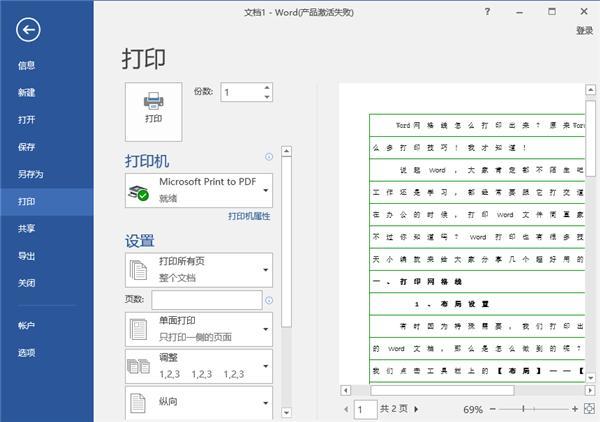
Task: Click the zoom slider handle
Action: pos(523,409)
